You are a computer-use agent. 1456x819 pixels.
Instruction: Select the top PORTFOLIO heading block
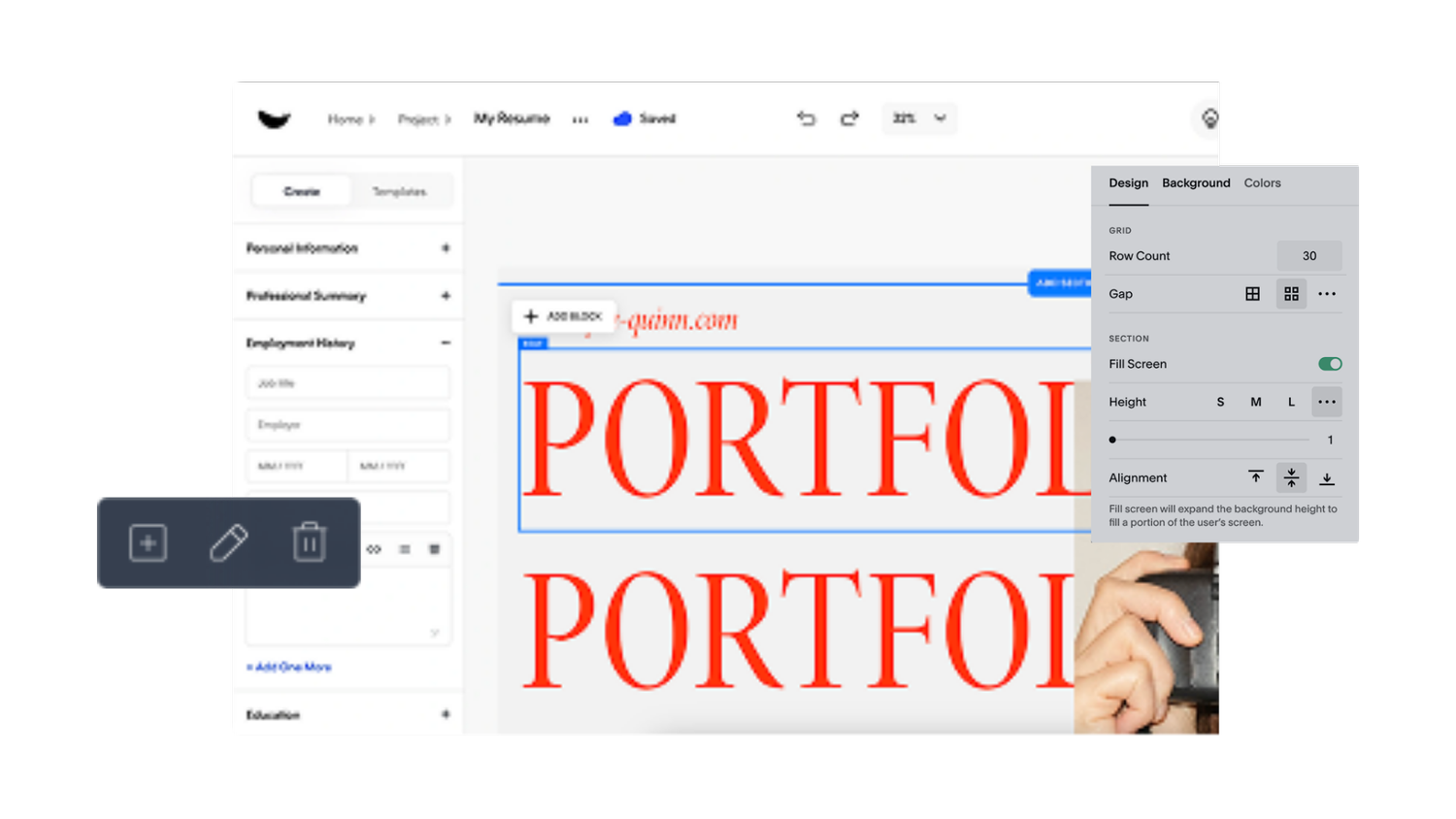(x=805, y=440)
